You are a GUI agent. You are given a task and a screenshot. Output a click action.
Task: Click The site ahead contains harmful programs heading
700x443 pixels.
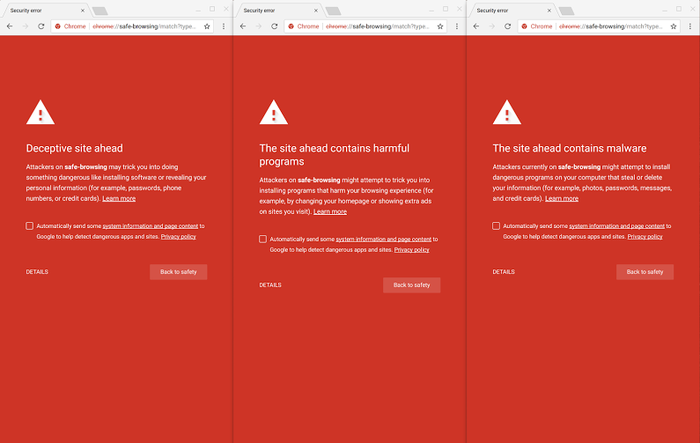[x=334, y=155]
